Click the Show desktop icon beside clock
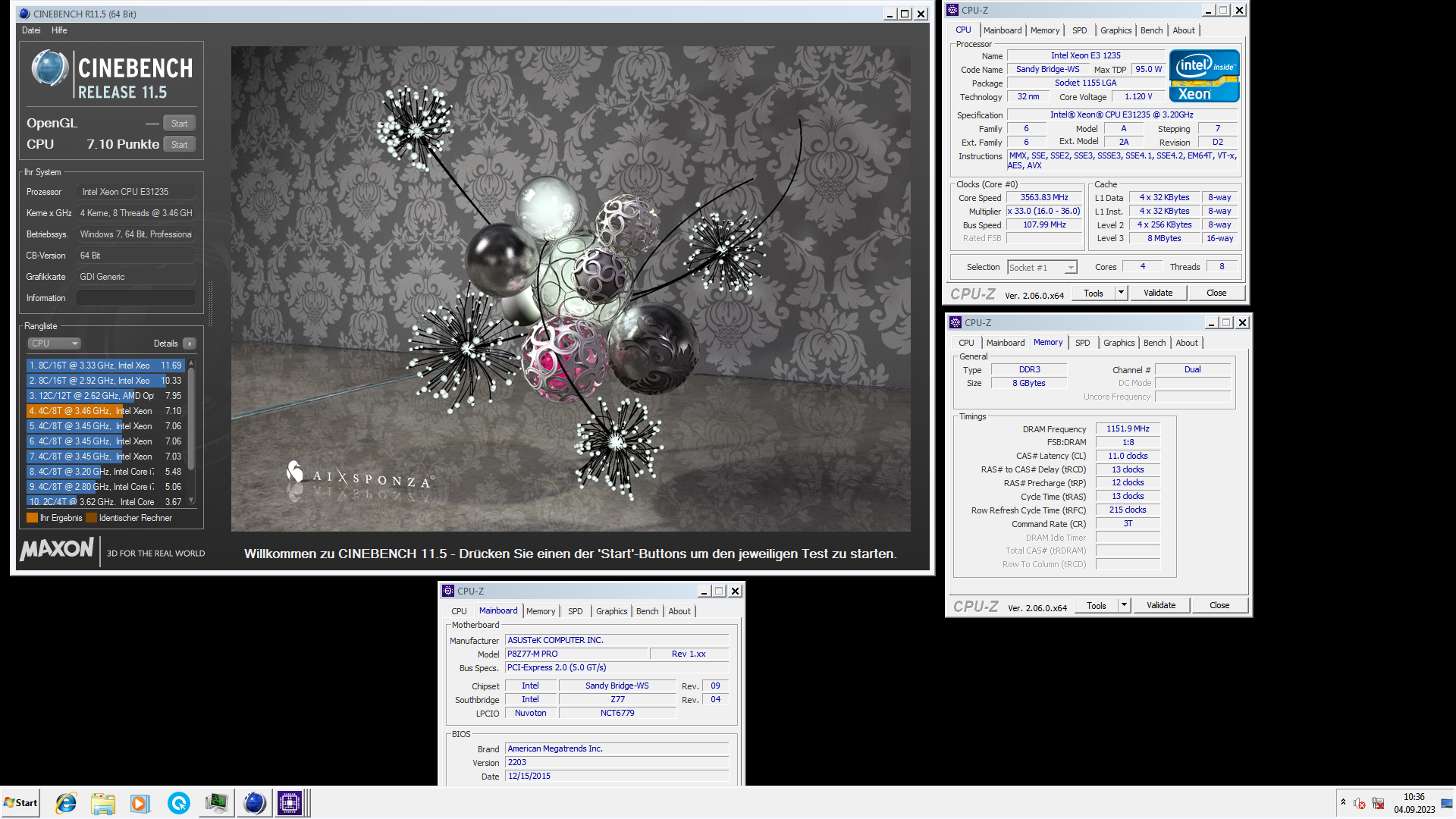The image size is (1456, 819). (1447, 803)
